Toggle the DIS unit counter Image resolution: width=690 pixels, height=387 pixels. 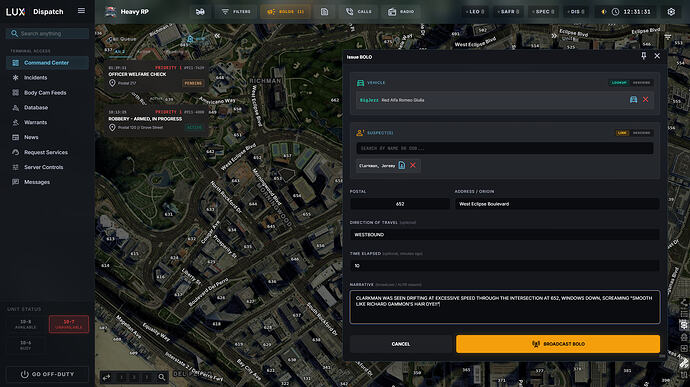click(576, 12)
